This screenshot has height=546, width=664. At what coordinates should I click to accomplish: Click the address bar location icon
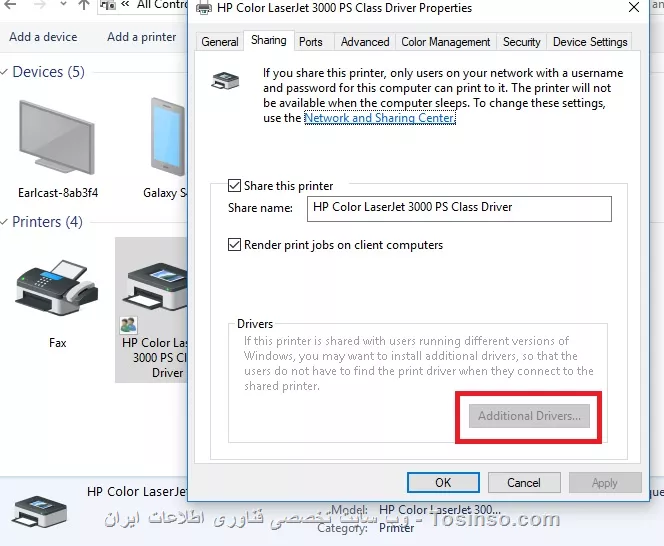pos(108,5)
